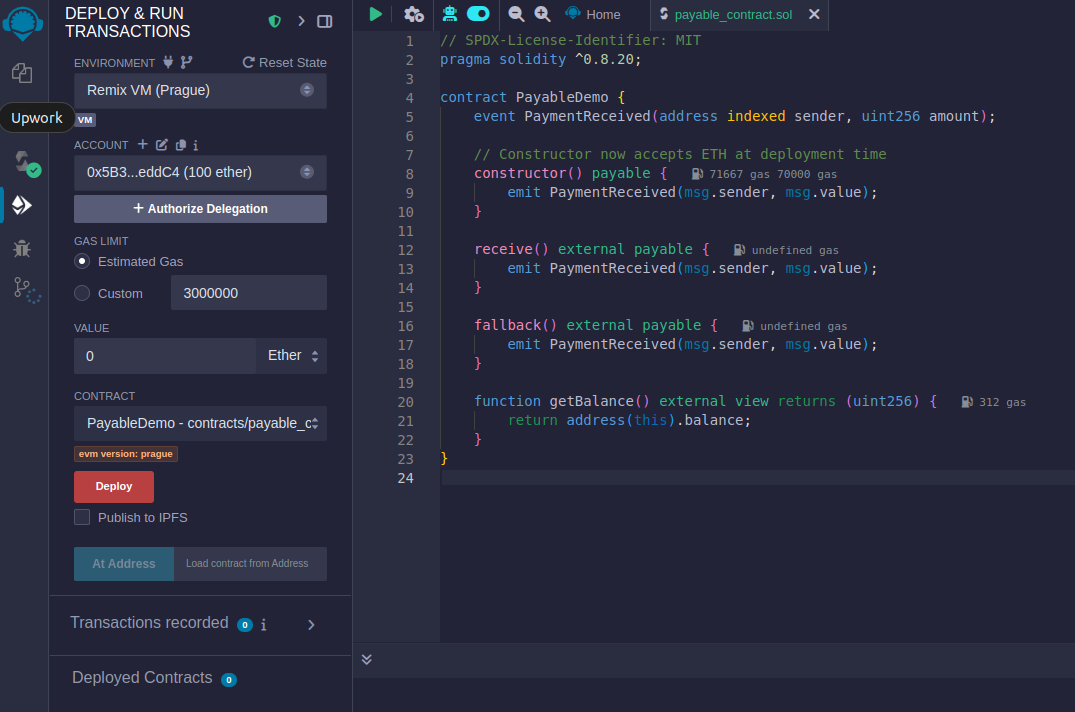The height and width of the screenshot is (712, 1075).
Task: Click the environment plug icon
Action: click(x=168, y=62)
